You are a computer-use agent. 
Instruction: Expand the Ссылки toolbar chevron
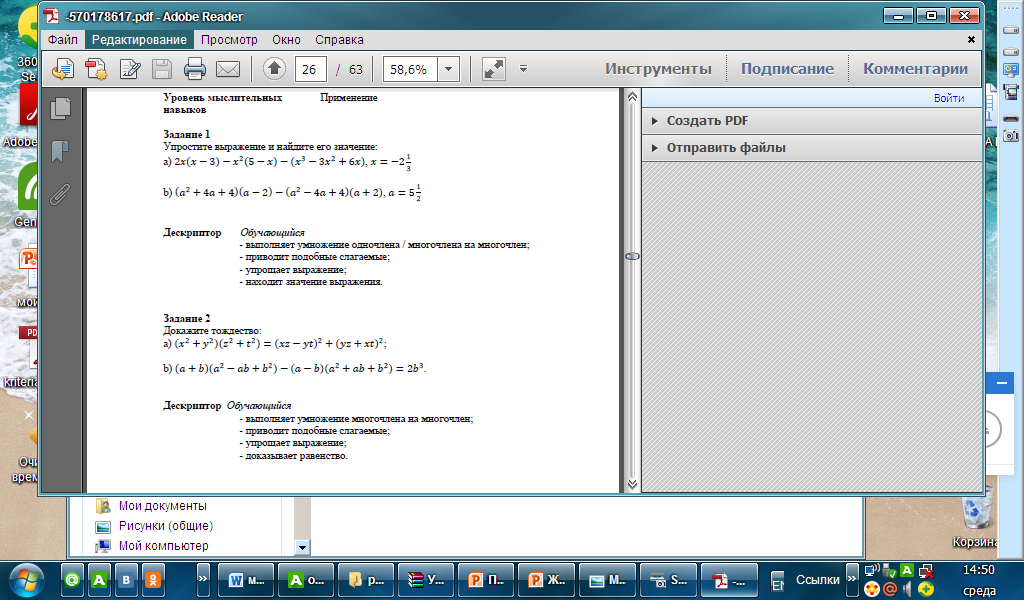click(x=851, y=578)
